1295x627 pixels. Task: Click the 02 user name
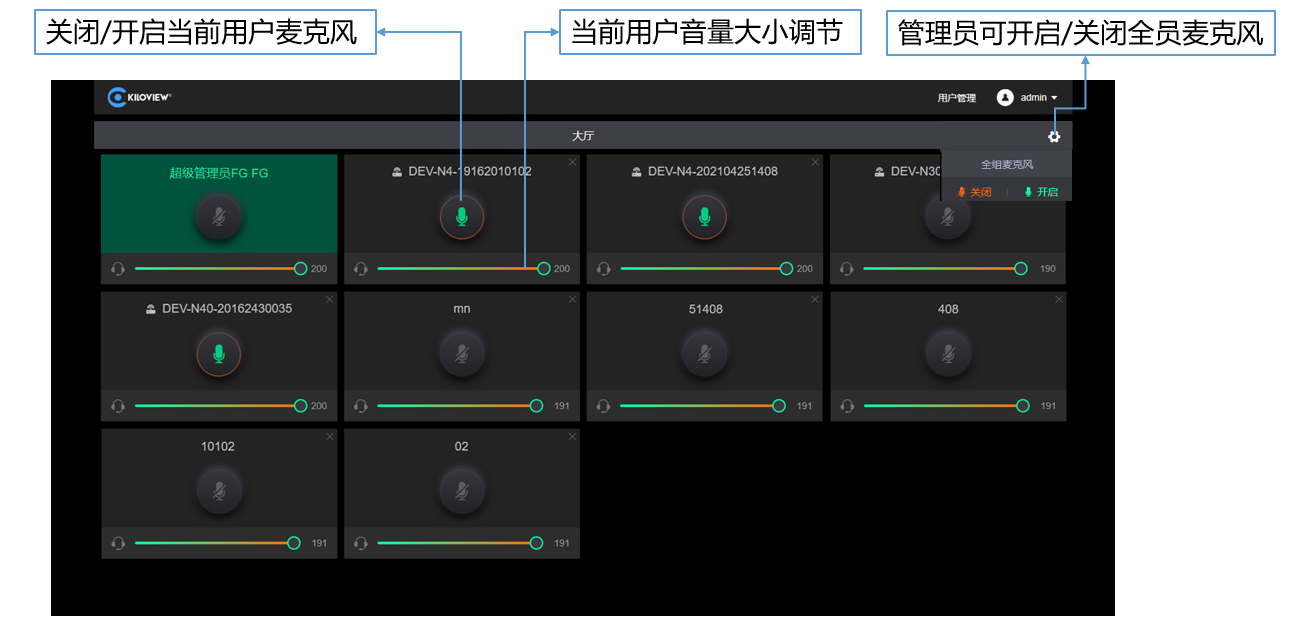(x=462, y=446)
